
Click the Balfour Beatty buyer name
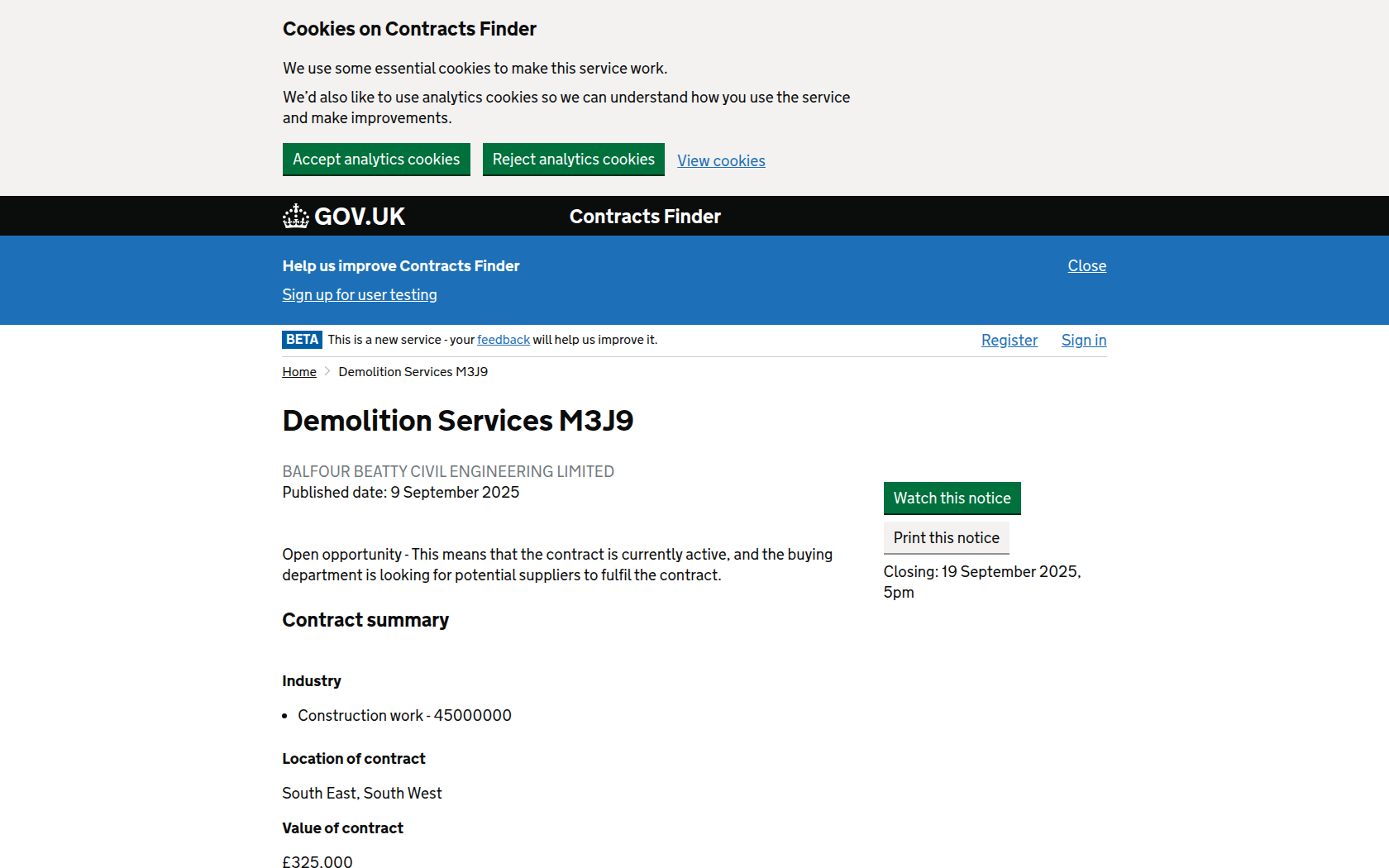[448, 471]
